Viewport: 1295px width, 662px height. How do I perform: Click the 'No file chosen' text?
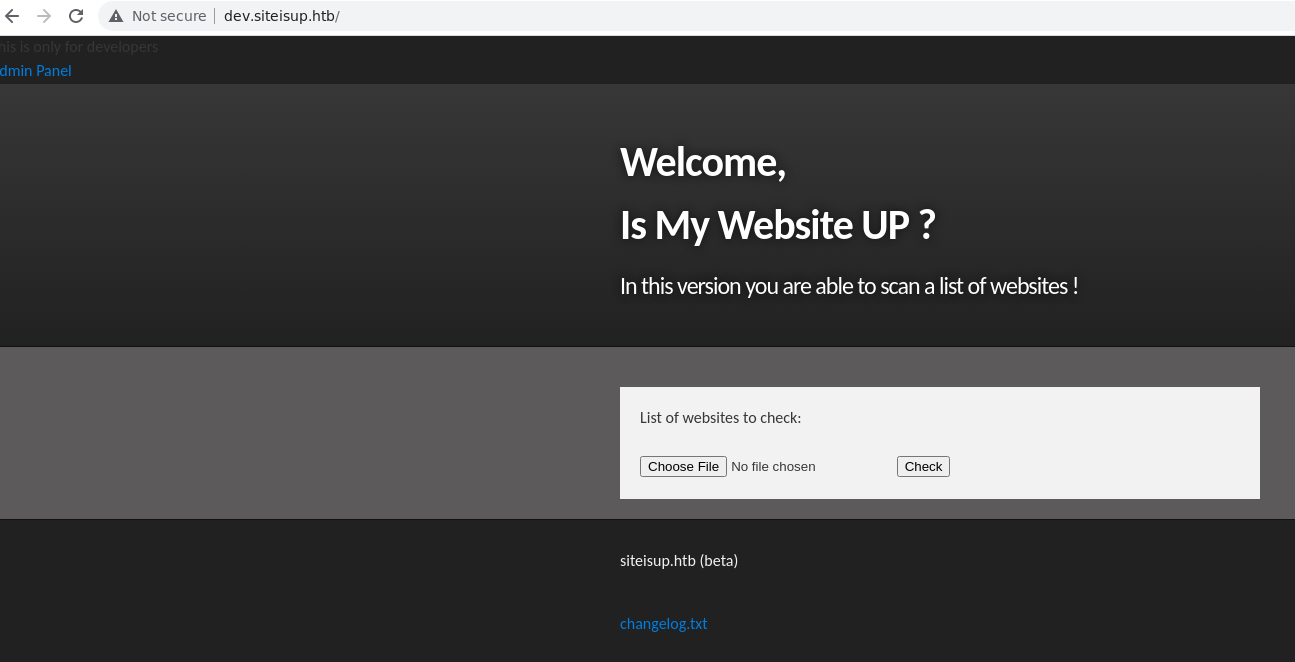[x=773, y=467]
